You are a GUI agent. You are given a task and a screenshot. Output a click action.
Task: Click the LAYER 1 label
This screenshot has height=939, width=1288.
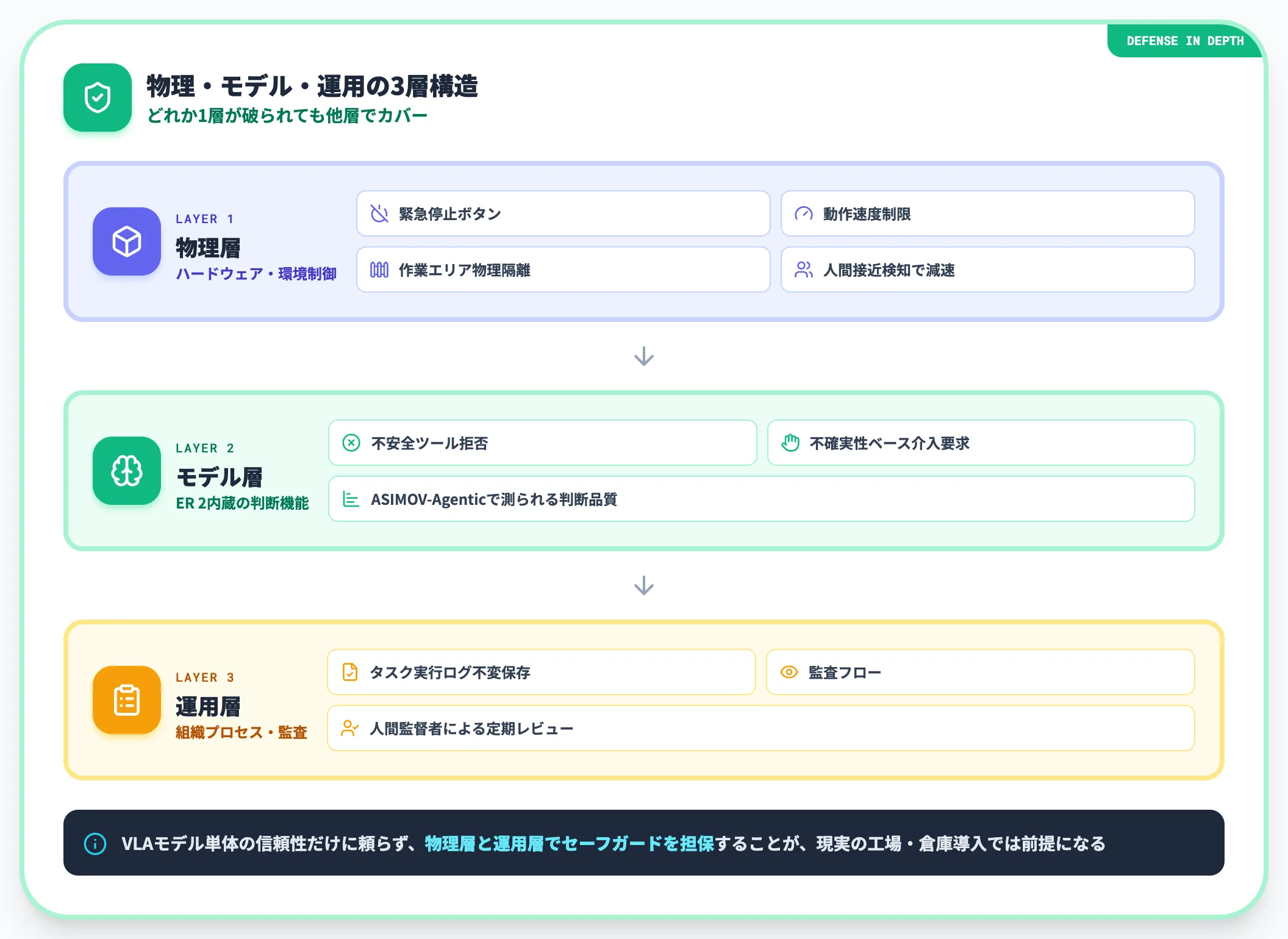(205, 219)
